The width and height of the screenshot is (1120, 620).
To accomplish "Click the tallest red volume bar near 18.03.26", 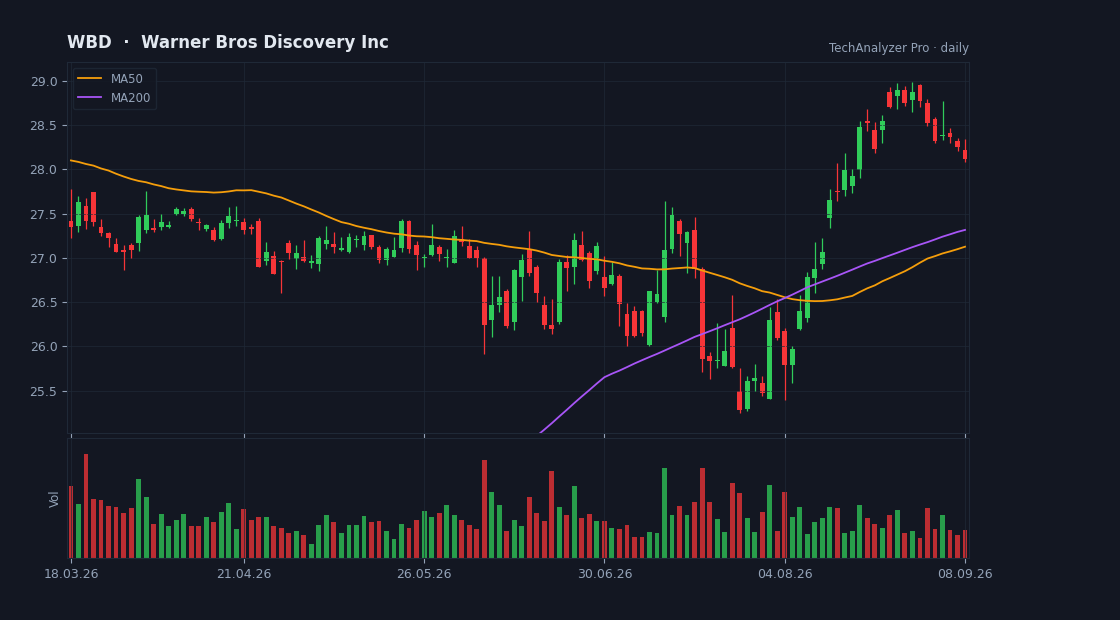I will click(86, 506).
